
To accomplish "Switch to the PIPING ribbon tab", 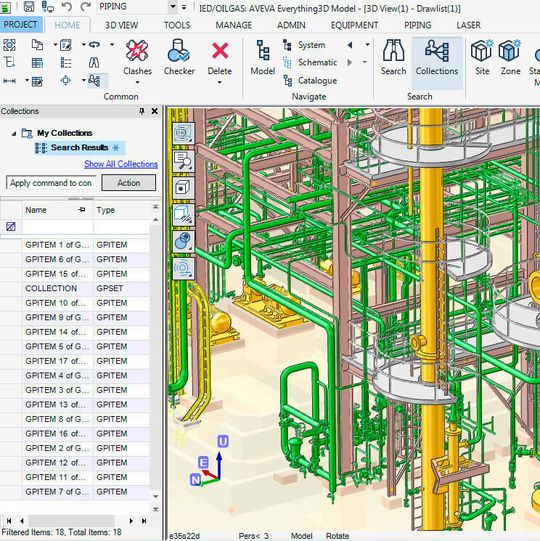I will 418,25.
